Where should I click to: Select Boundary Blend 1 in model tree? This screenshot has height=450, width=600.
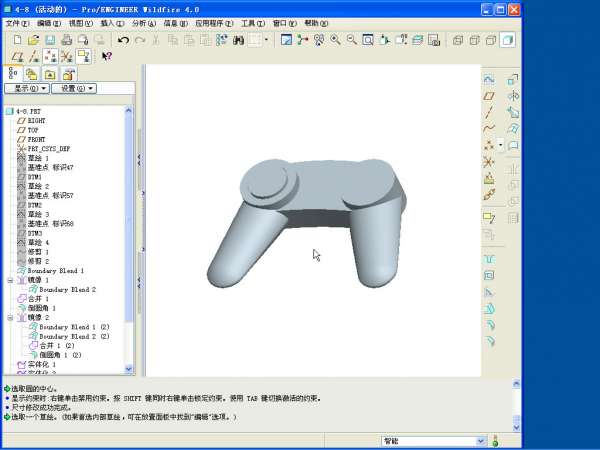pyautogui.click(x=56, y=271)
